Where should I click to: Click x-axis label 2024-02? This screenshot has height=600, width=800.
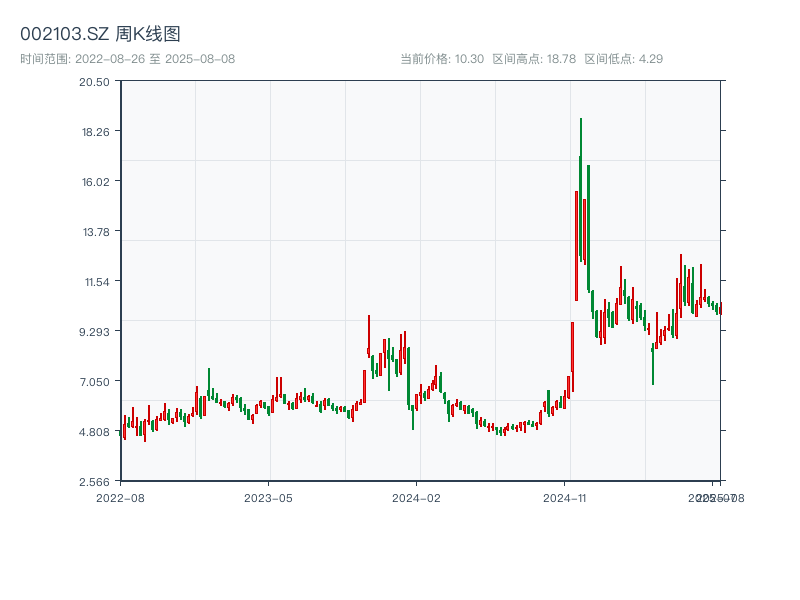pos(416,498)
